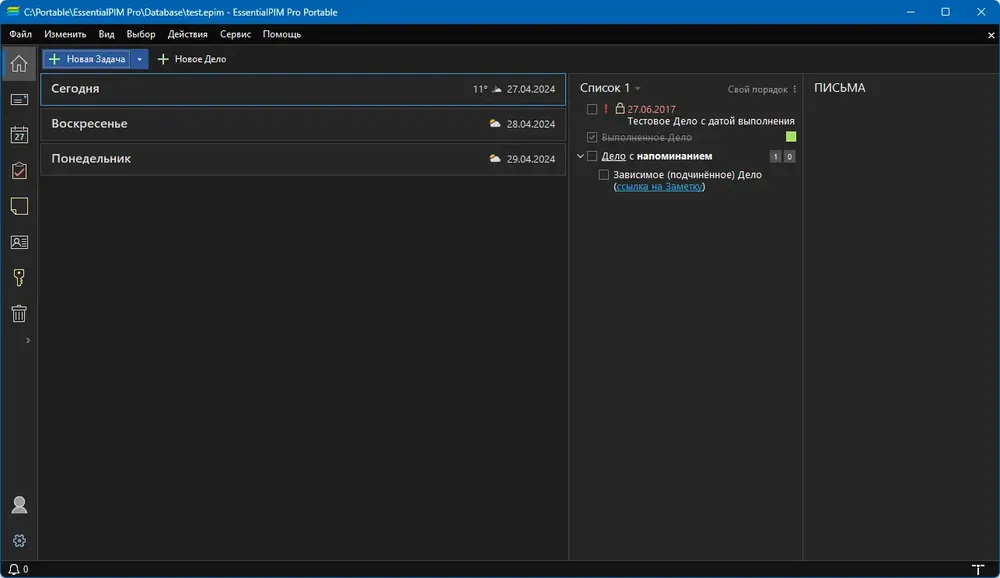Image resolution: width=1000 pixels, height=578 pixels.
Task: Click the ПИСЬМА section heading
Action: tap(839, 88)
